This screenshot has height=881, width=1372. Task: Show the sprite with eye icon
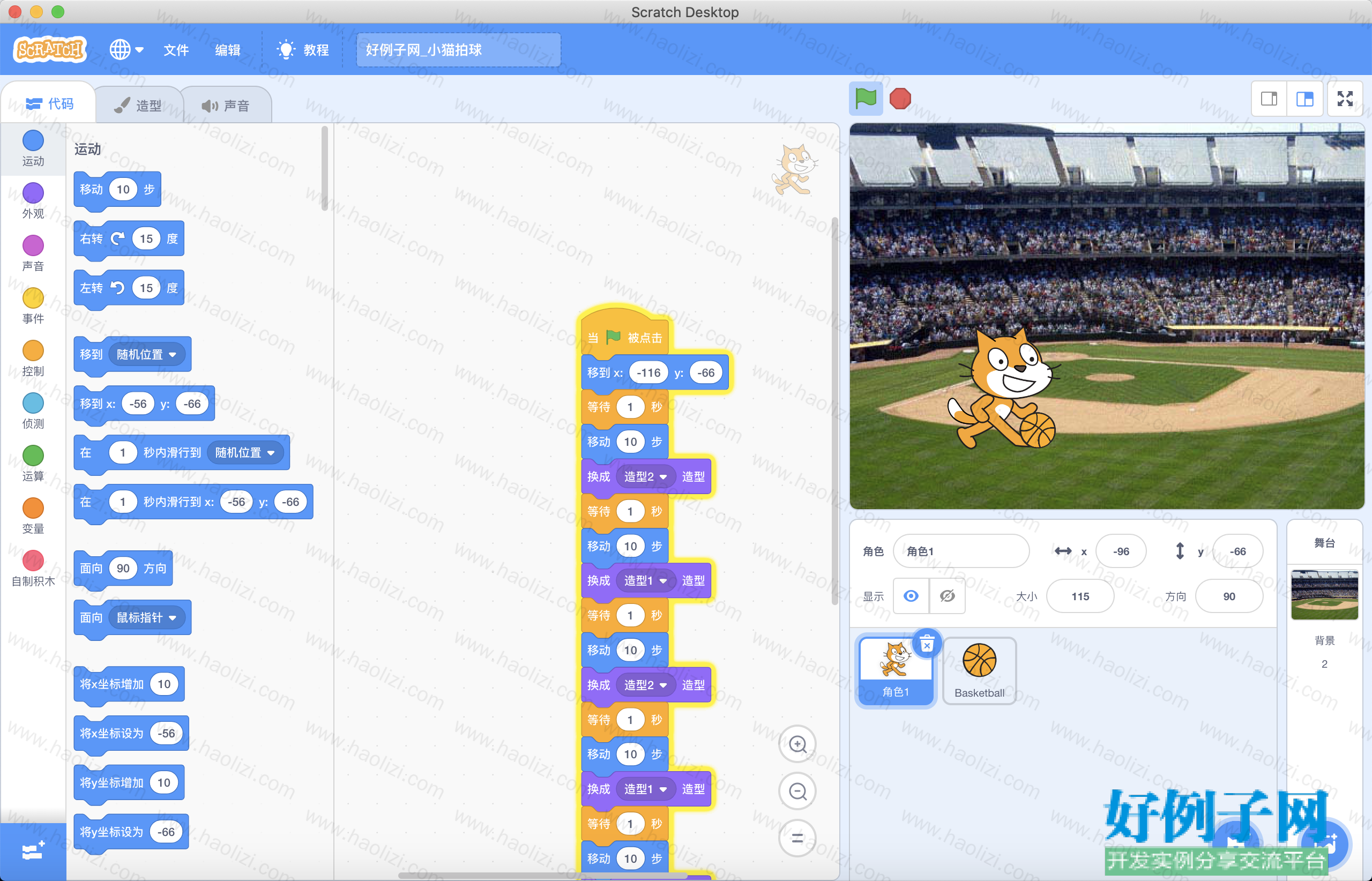912,596
